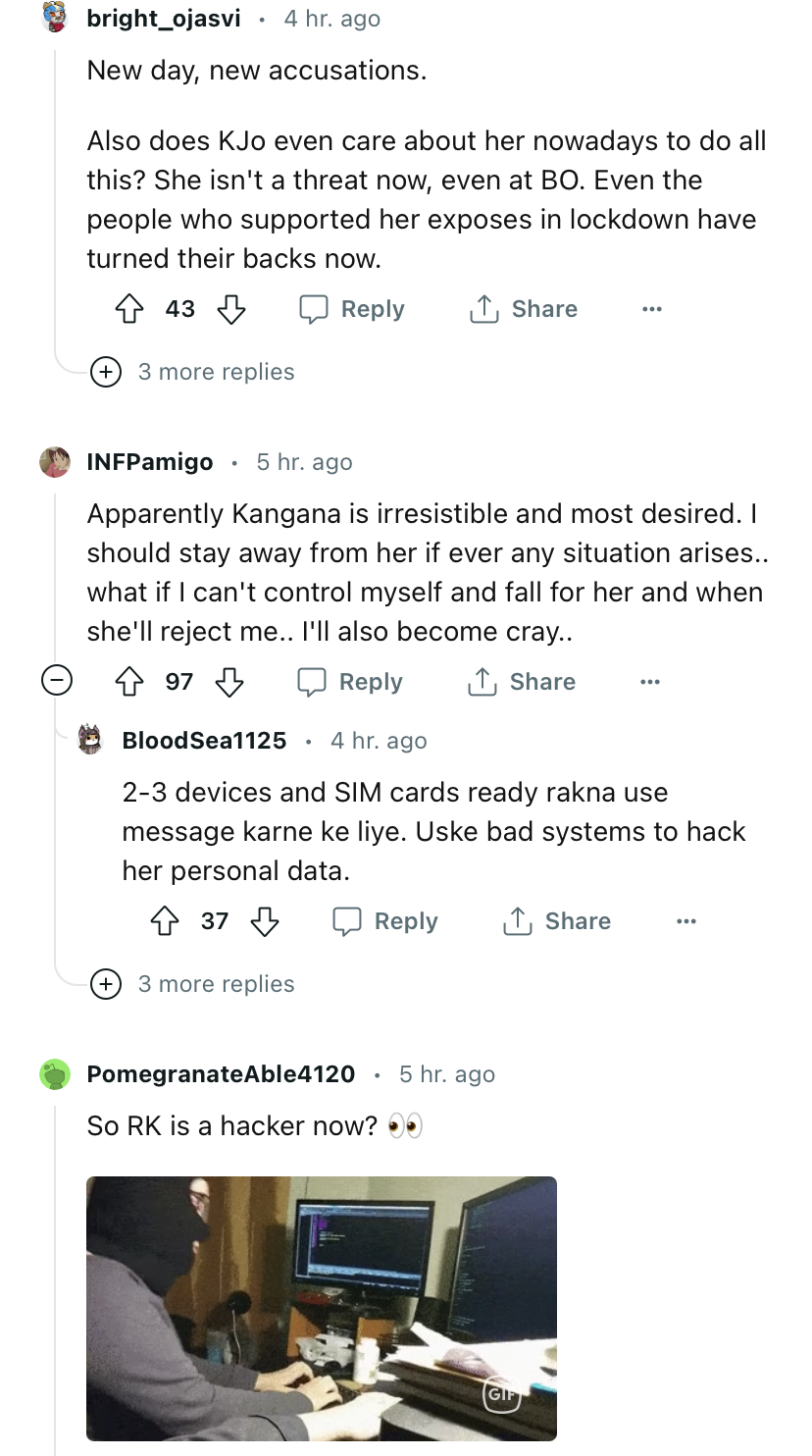Open more options on bright_ojasvi's comment
Image resolution: width=812 pixels, height=1456 pixels.
coord(652,310)
